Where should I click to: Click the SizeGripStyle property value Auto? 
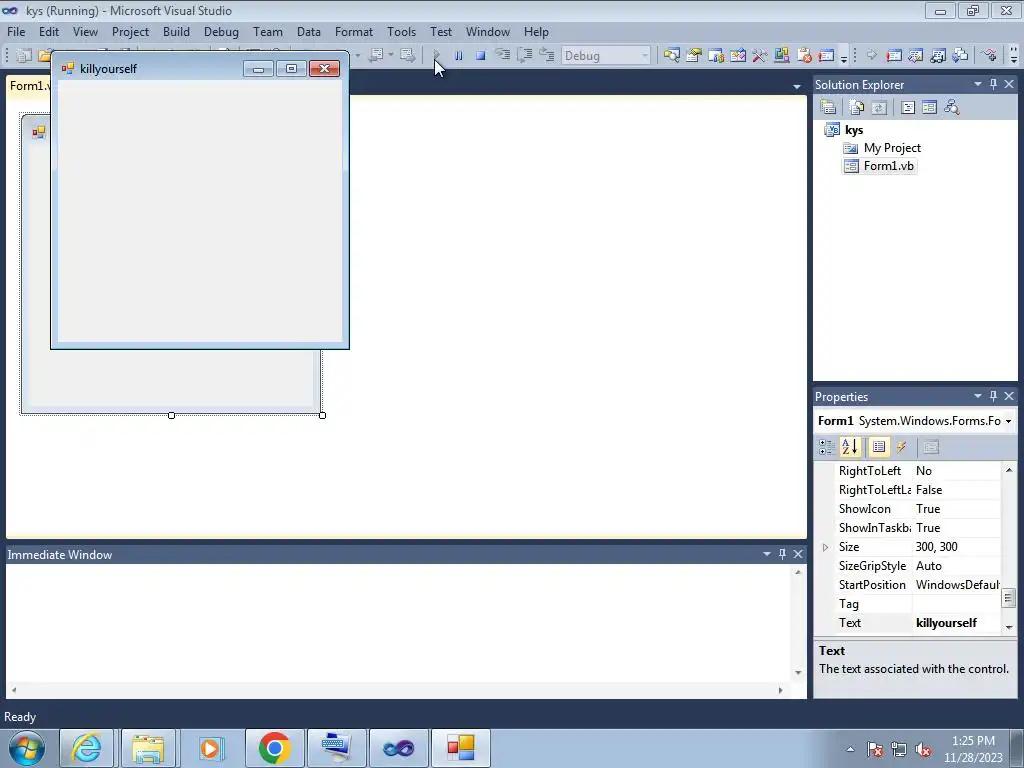[x=929, y=566]
